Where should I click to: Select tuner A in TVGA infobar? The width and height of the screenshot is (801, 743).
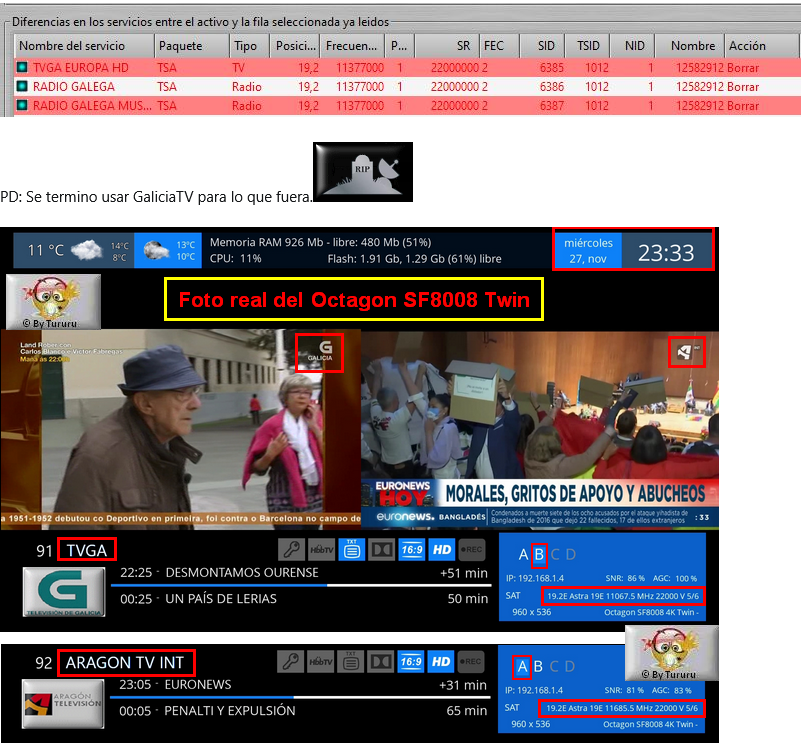pos(523,554)
